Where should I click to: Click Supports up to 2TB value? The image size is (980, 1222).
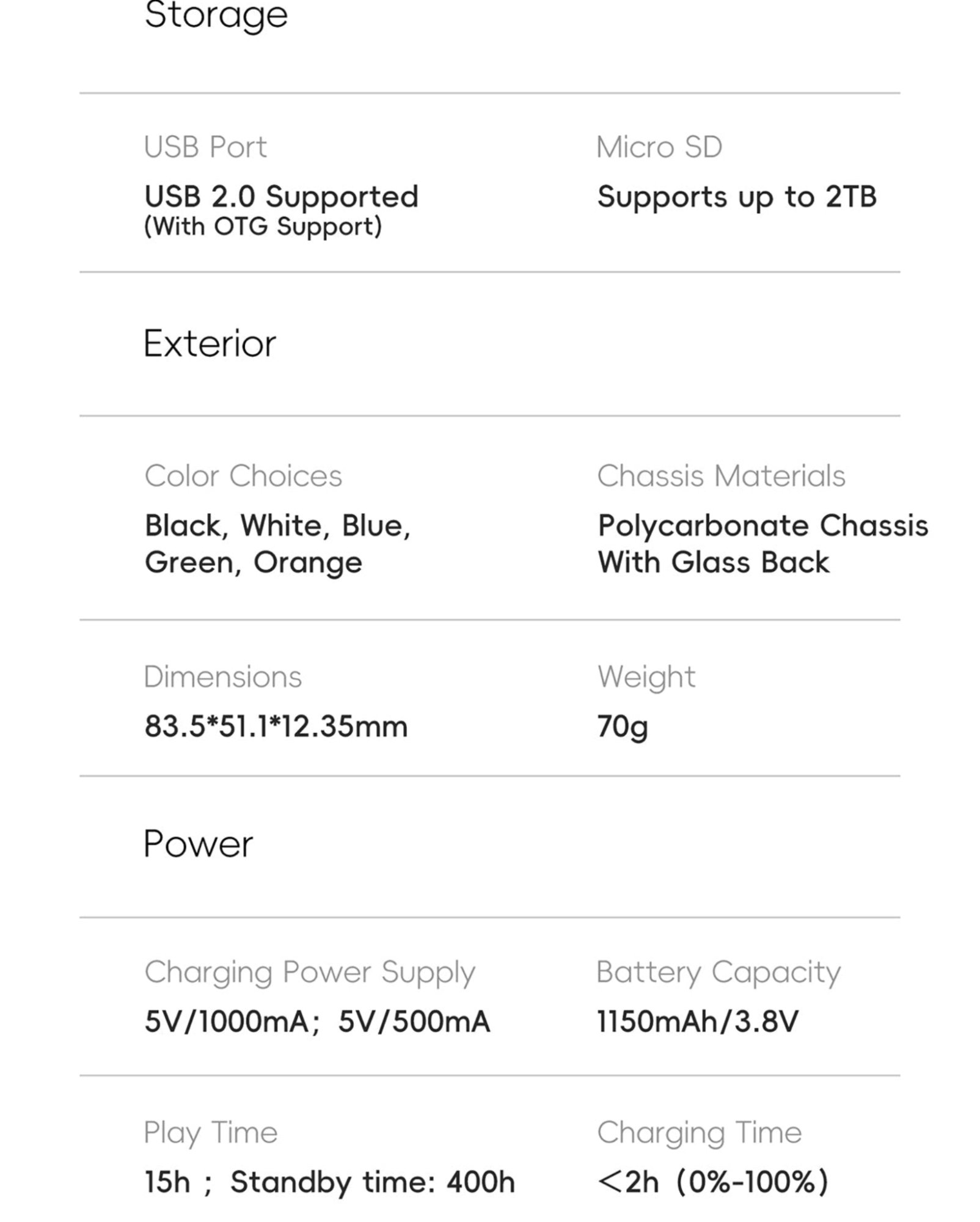click(737, 197)
